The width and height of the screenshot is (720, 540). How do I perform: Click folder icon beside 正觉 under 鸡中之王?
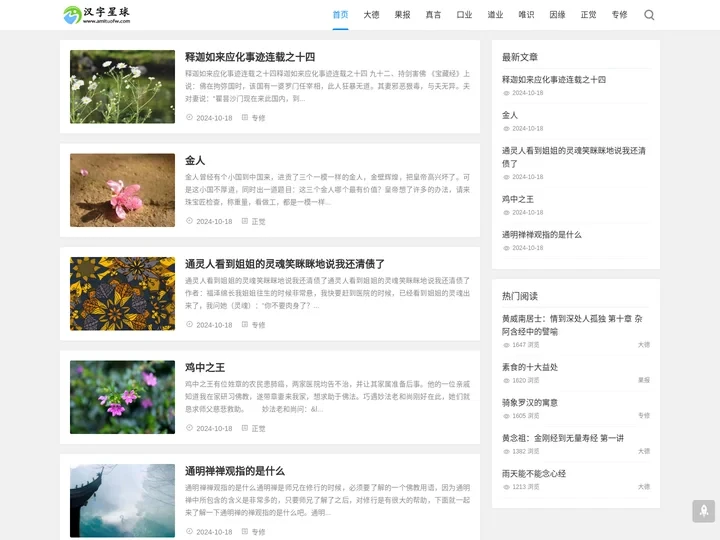(x=244, y=428)
